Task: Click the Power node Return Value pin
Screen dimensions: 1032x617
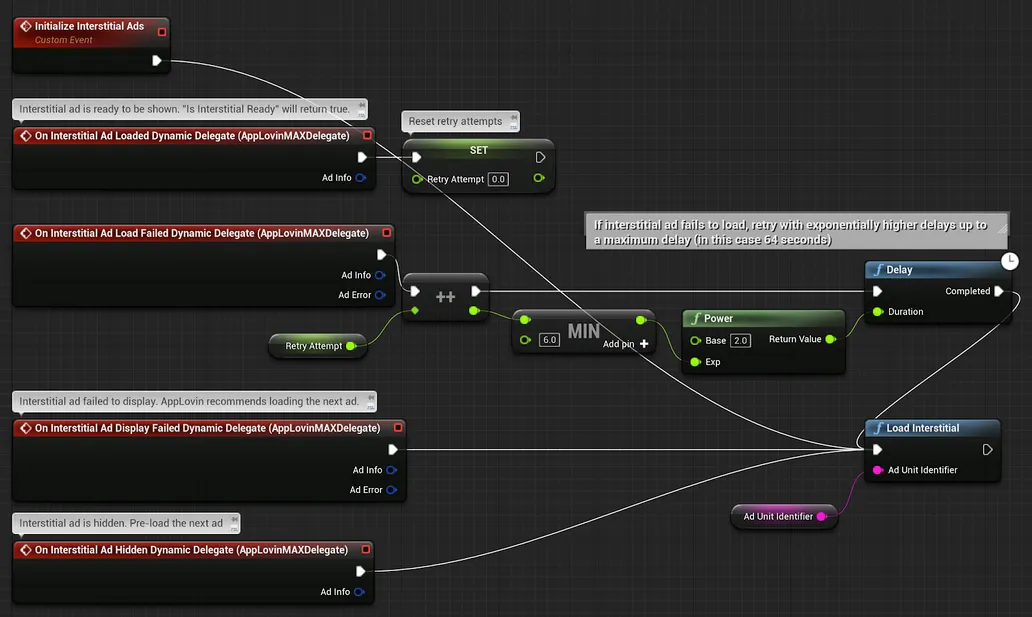Action: coord(830,339)
